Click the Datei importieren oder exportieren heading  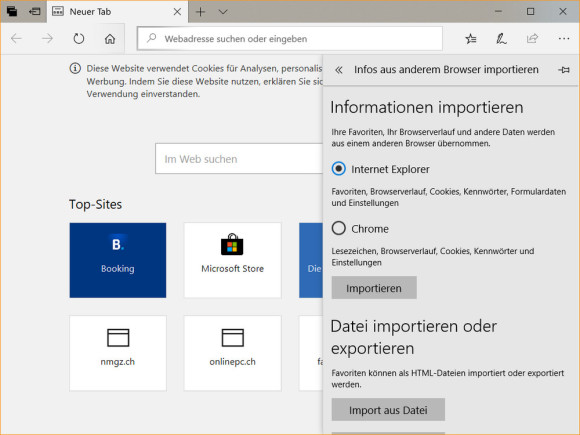414,337
